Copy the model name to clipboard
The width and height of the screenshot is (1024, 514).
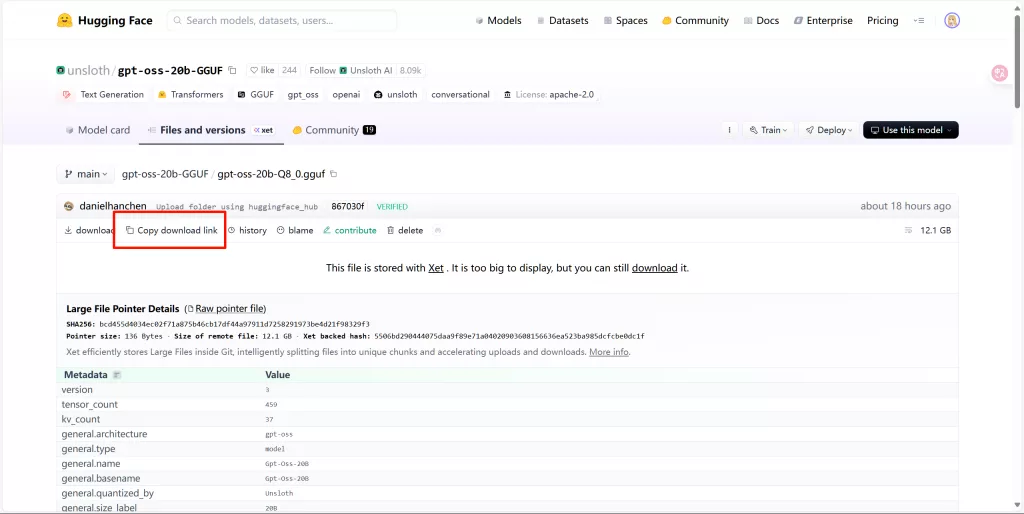pos(232,71)
